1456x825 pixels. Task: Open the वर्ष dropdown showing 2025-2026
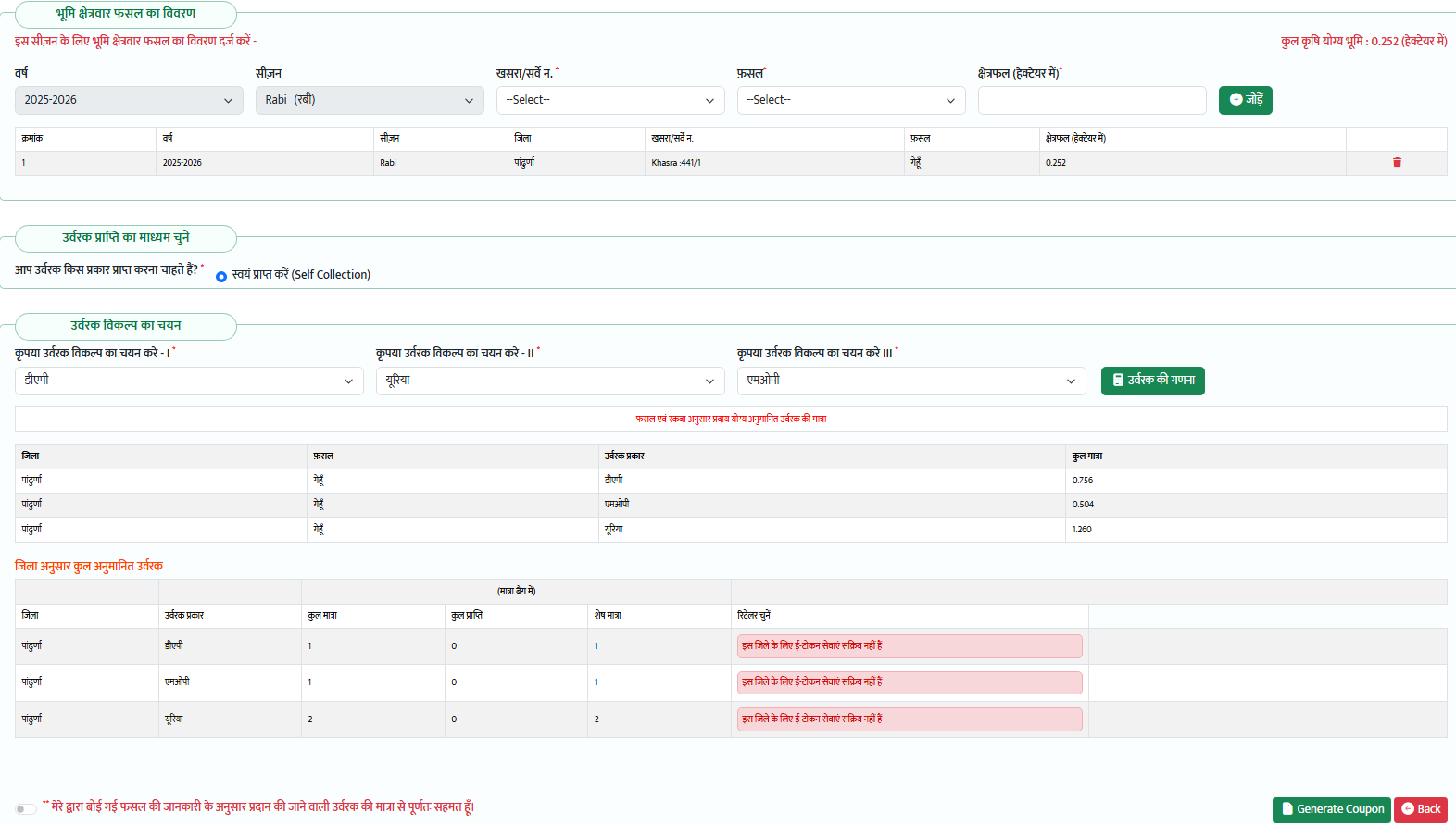point(129,100)
